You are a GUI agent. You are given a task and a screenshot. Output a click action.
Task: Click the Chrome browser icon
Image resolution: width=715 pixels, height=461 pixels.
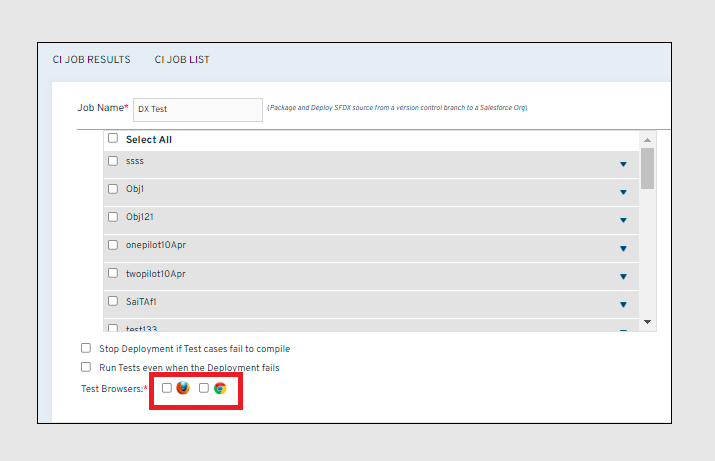(x=220, y=388)
